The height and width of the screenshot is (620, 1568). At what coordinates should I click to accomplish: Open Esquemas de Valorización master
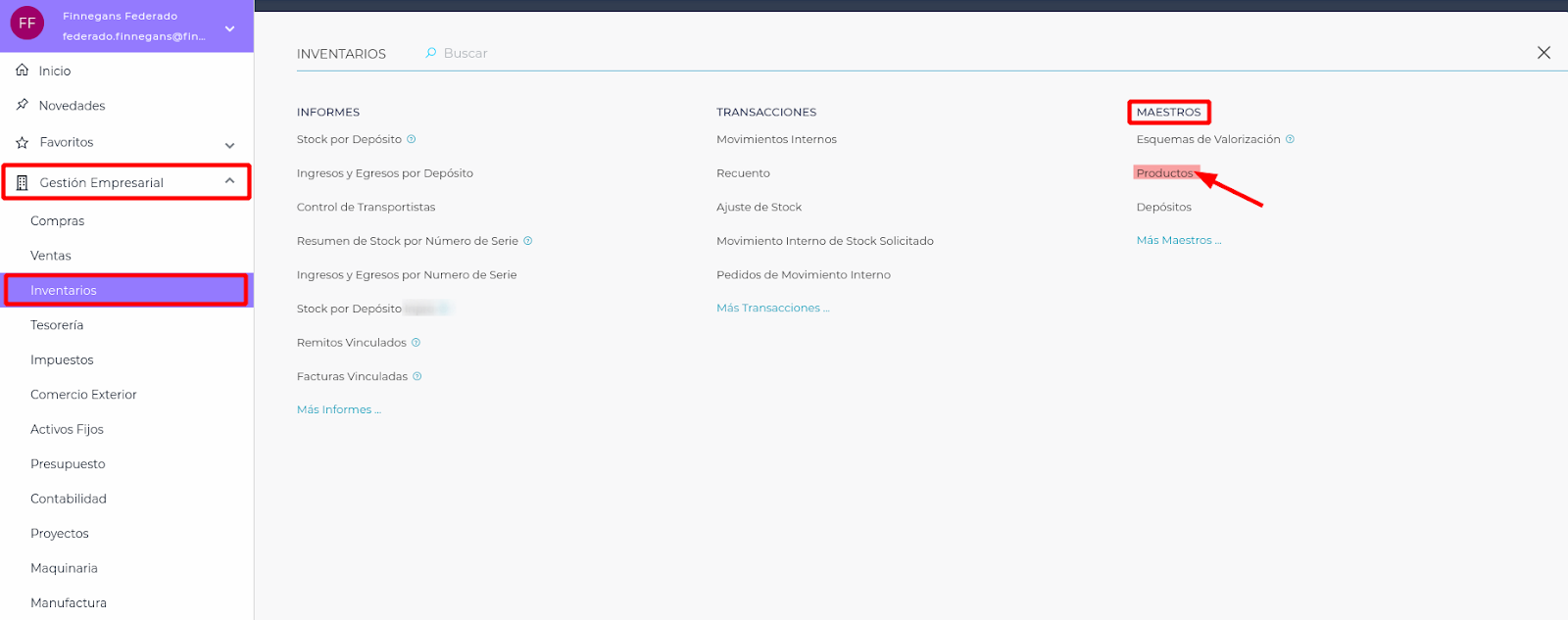point(1208,139)
